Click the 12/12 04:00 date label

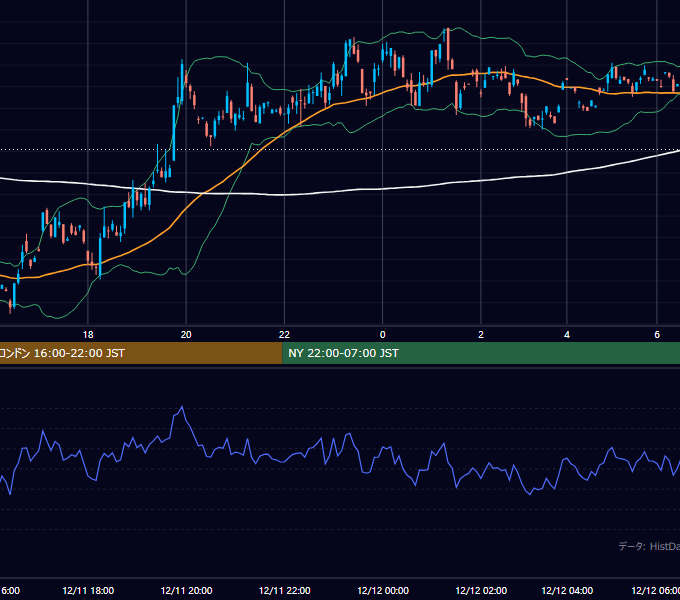[x=567, y=590]
